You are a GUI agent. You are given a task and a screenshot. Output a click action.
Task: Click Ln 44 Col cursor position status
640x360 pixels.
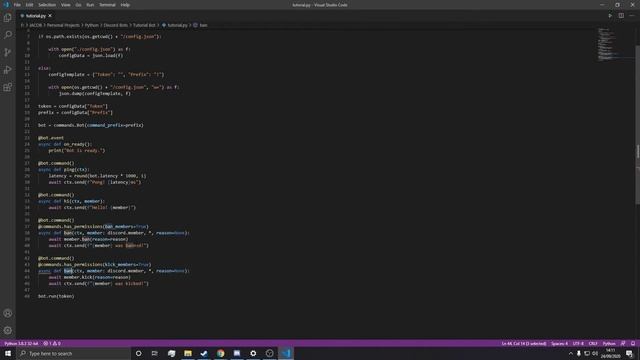tap(524, 344)
